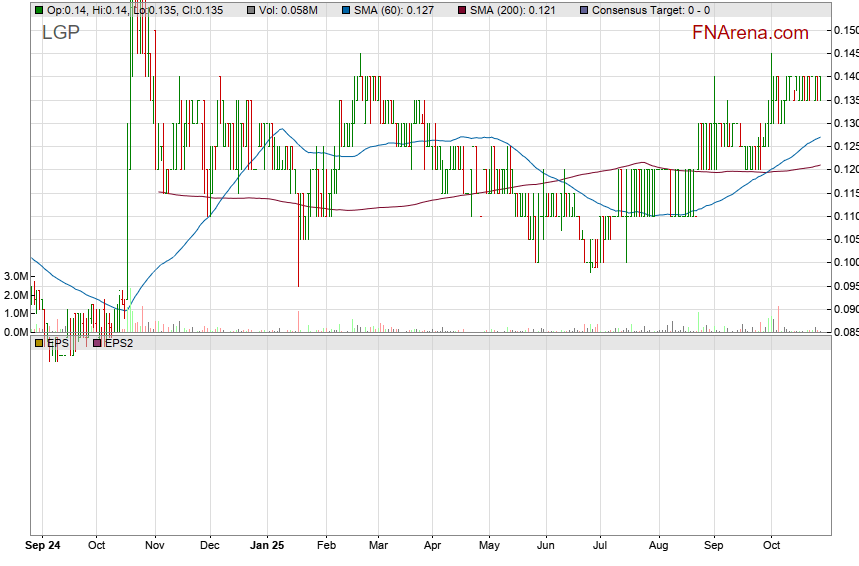Click the magenta EPS2 legend swatch

click(97, 343)
